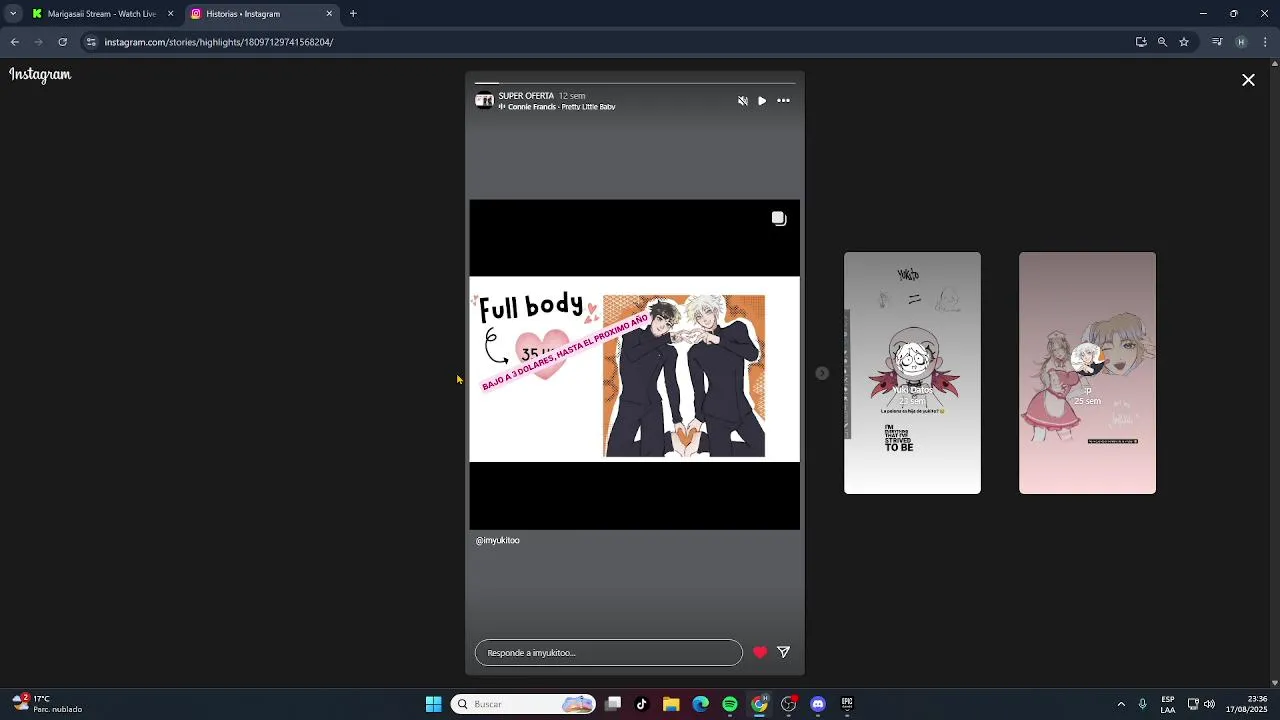Open a new browser tab
1280x720 pixels.
tap(353, 14)
